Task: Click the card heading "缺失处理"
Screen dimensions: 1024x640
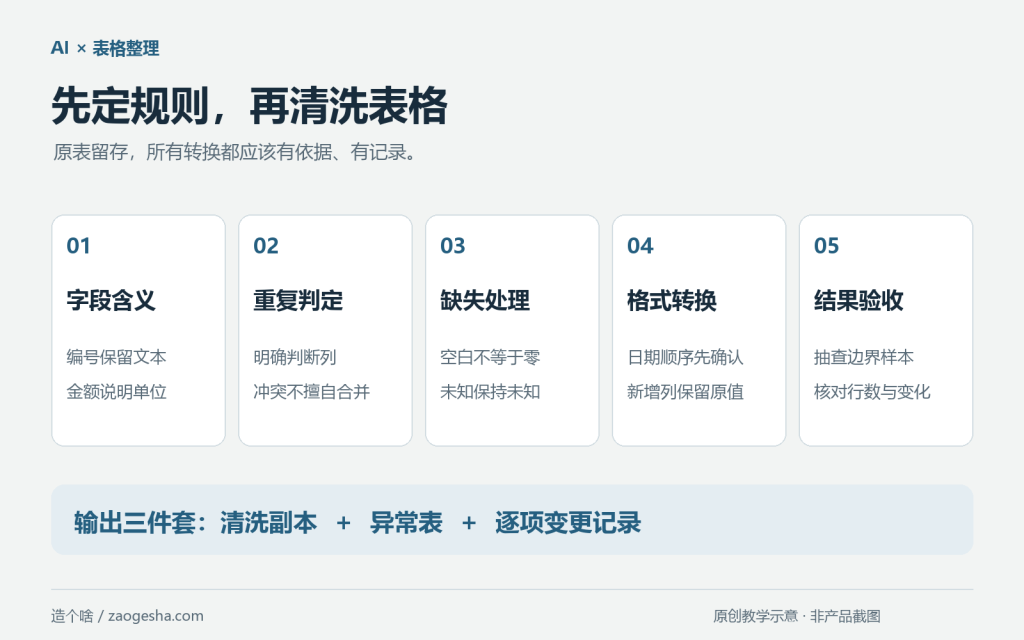Action: point(485,300)
